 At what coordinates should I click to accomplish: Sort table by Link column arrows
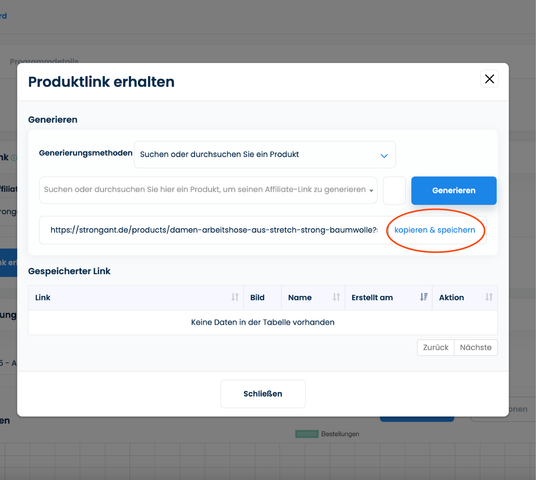(x=235, y=297)
